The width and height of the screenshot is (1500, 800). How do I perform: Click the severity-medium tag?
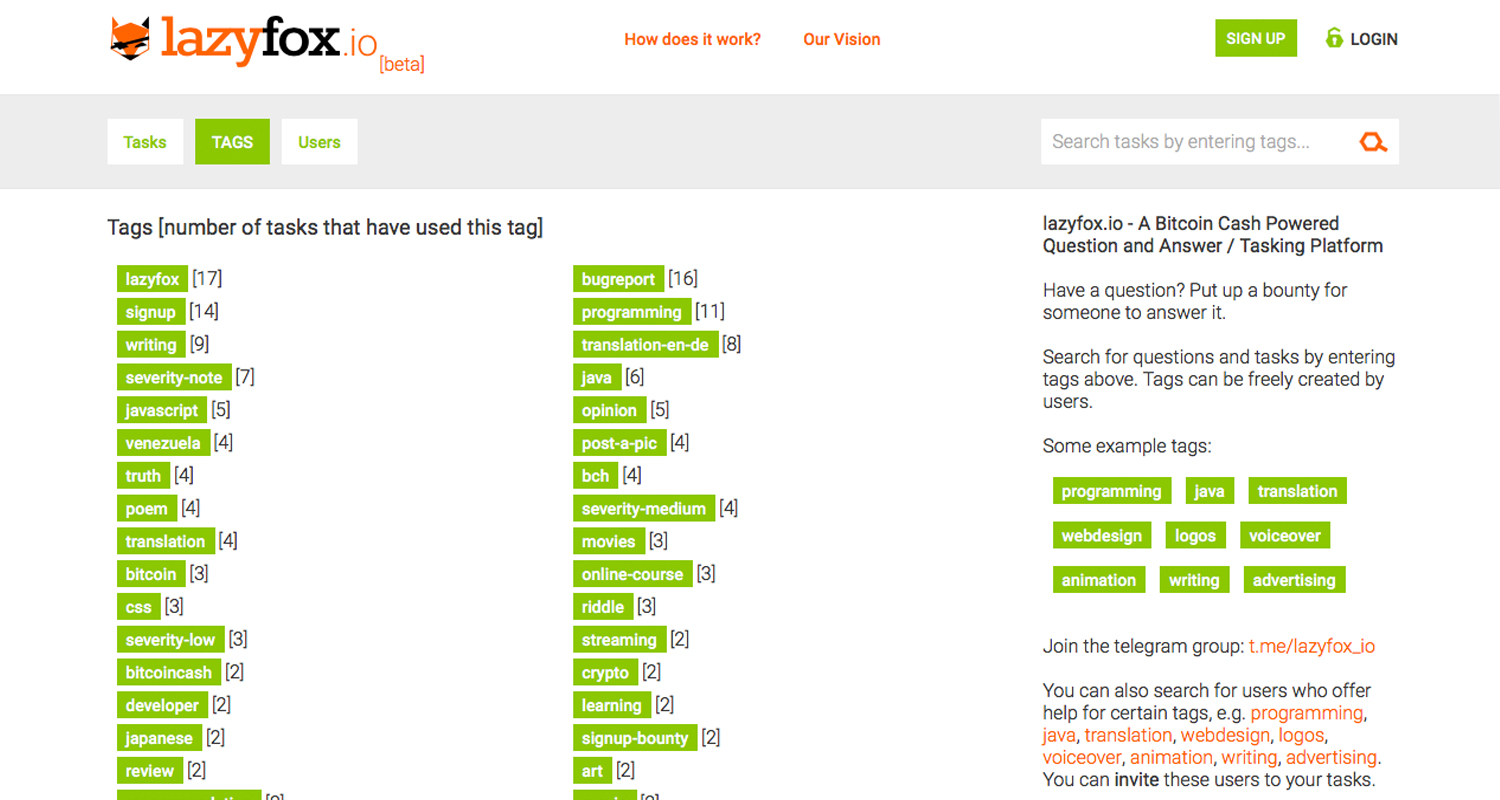click(644, 509)
